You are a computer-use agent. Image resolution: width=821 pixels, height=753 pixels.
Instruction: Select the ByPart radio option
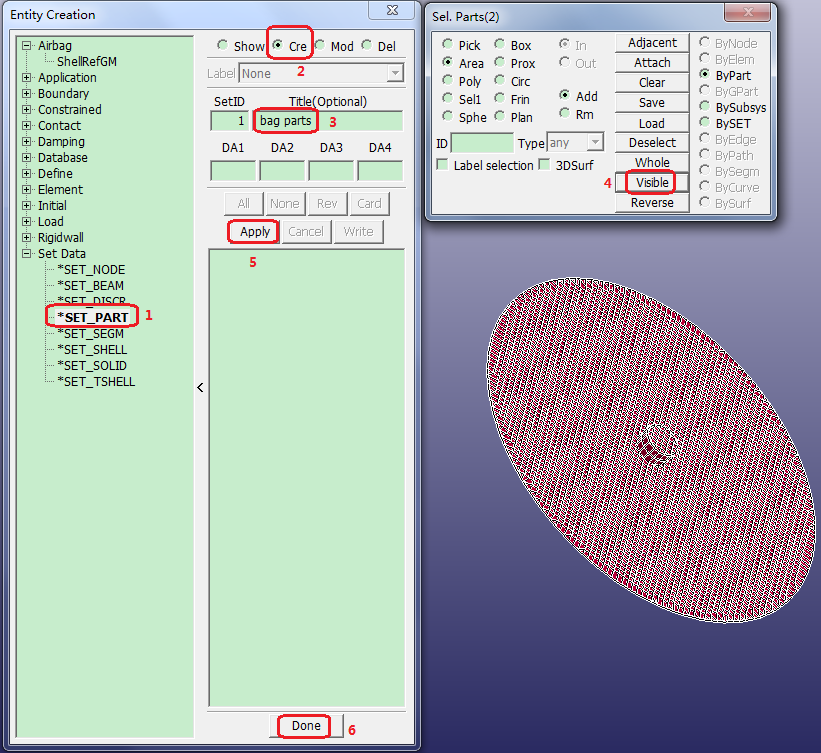(x=705, y=75)
